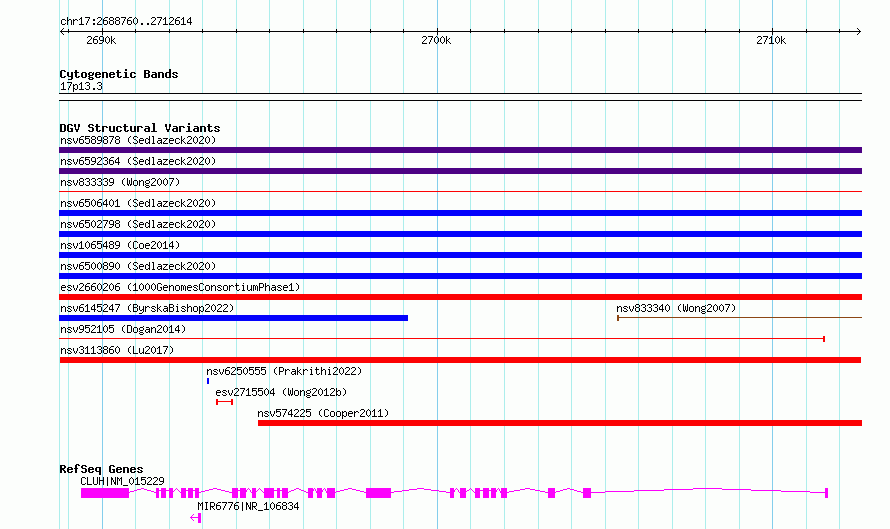Viewport: 890px width, 529px height.
Task: Select the 17p13.3 band label
Action: click(81, 86)
